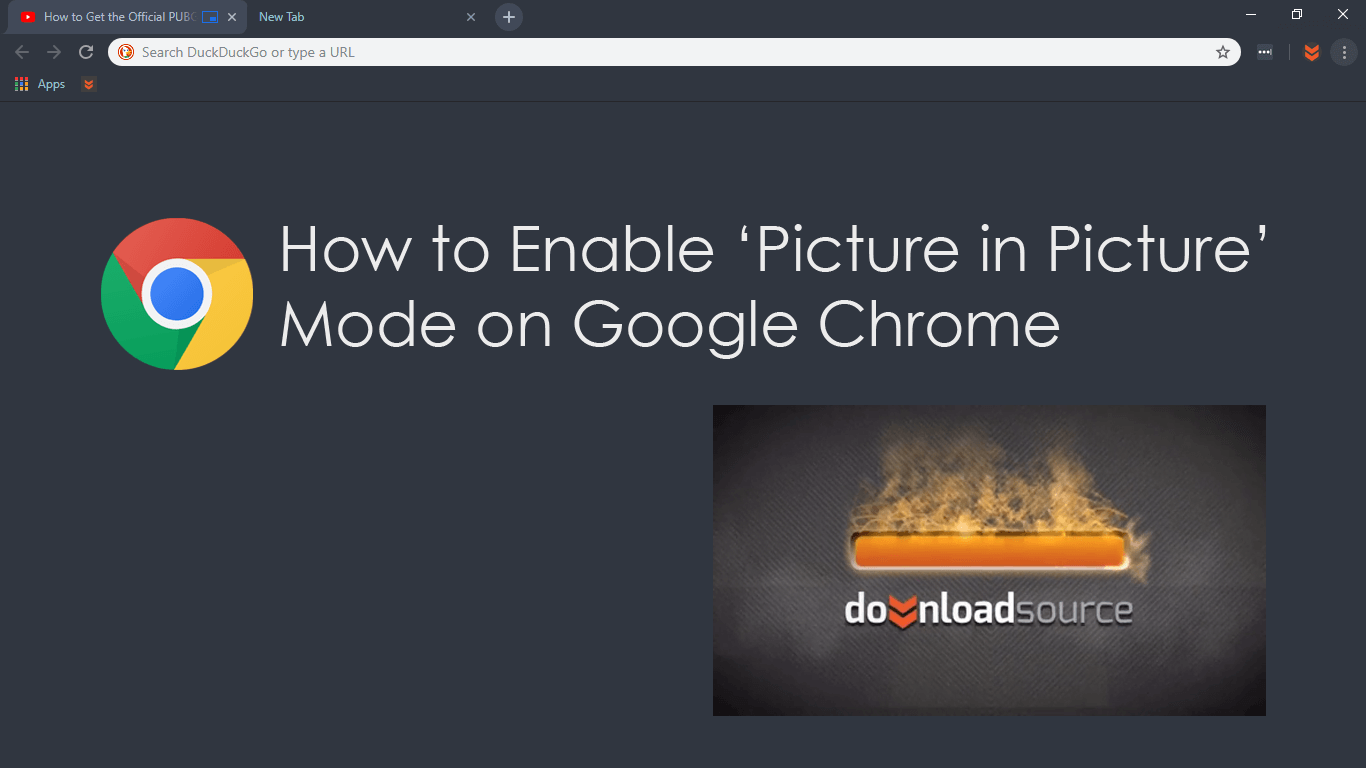This screenshot has width=1366, height=768.
Task: Switch to the 'How to Get the Official PUBG' tab
Action: 127,17
